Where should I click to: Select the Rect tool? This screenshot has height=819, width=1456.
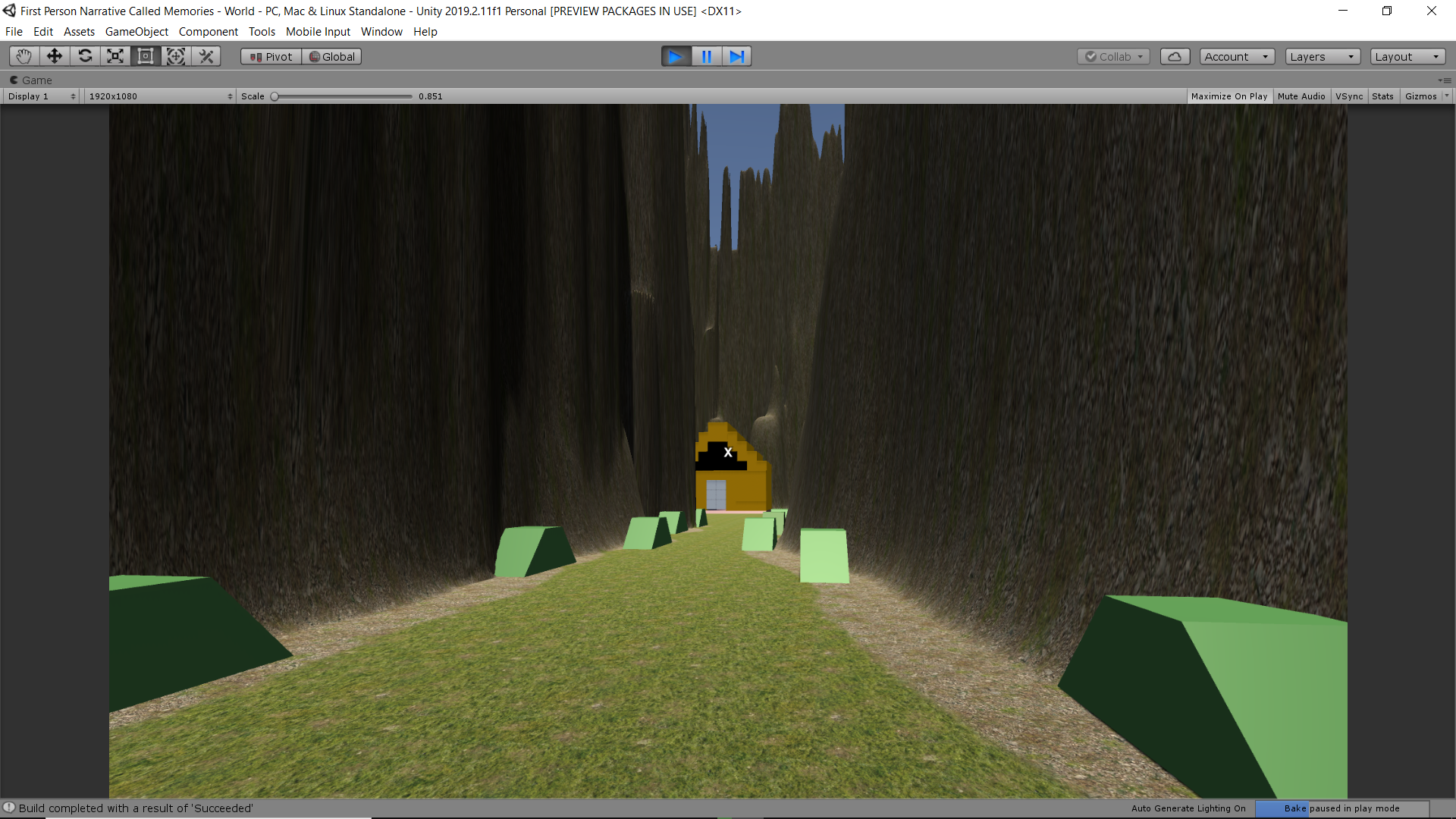tap(146, 56)
